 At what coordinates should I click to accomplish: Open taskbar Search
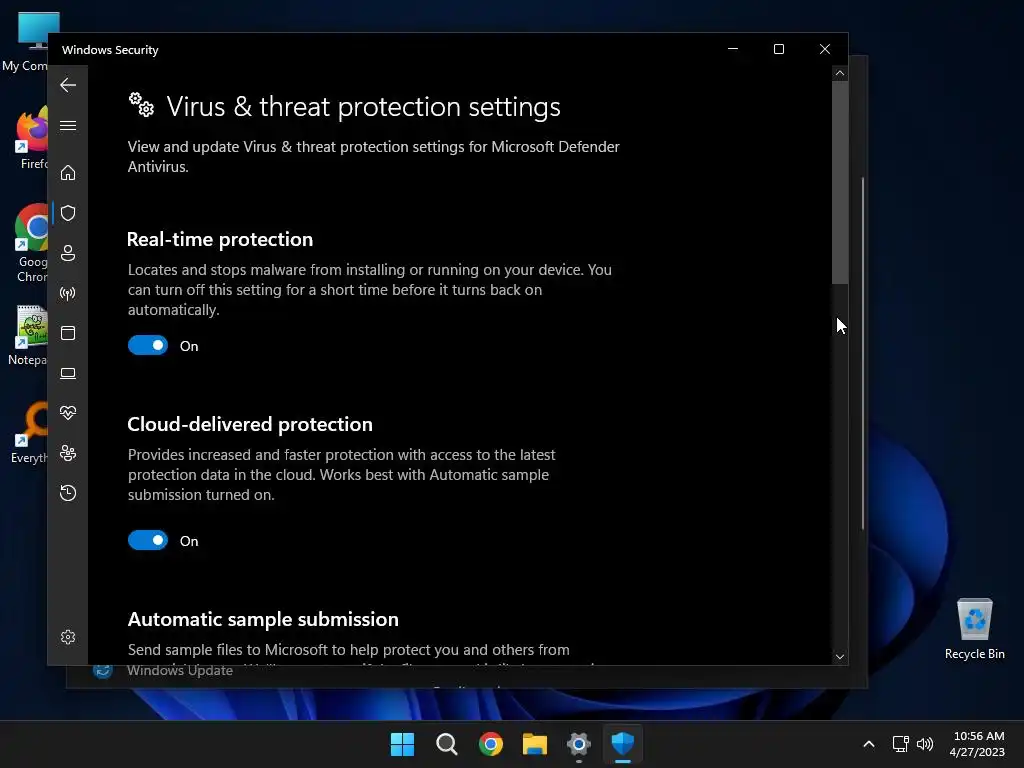pos(447,744)
